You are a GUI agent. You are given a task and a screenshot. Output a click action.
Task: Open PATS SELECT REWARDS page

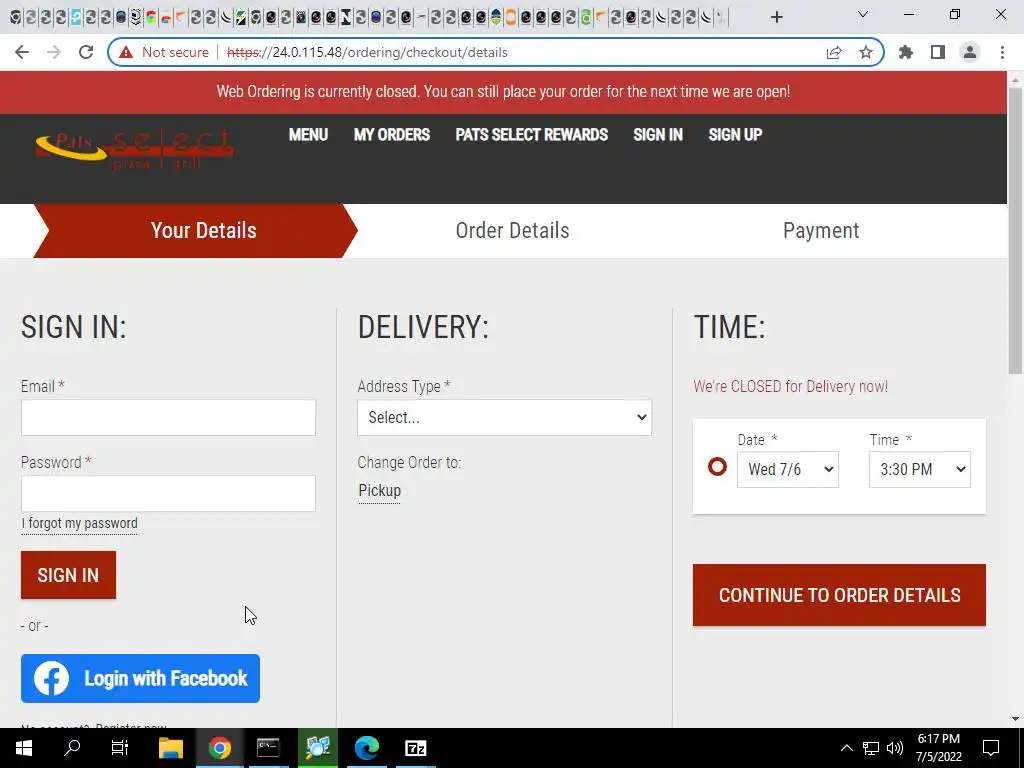532,135
